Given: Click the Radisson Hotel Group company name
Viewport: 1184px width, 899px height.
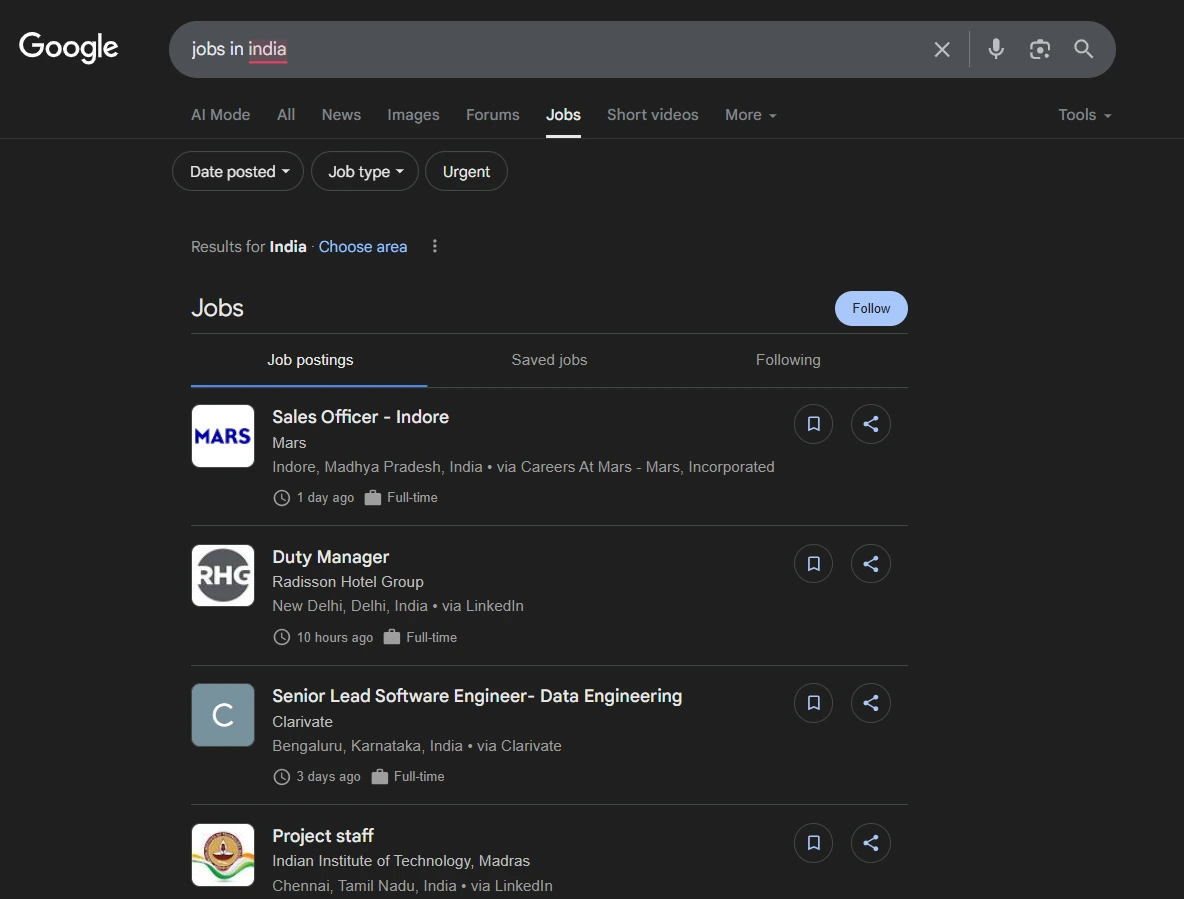Looking at the screenshot, I should click(x=347, y=582).
